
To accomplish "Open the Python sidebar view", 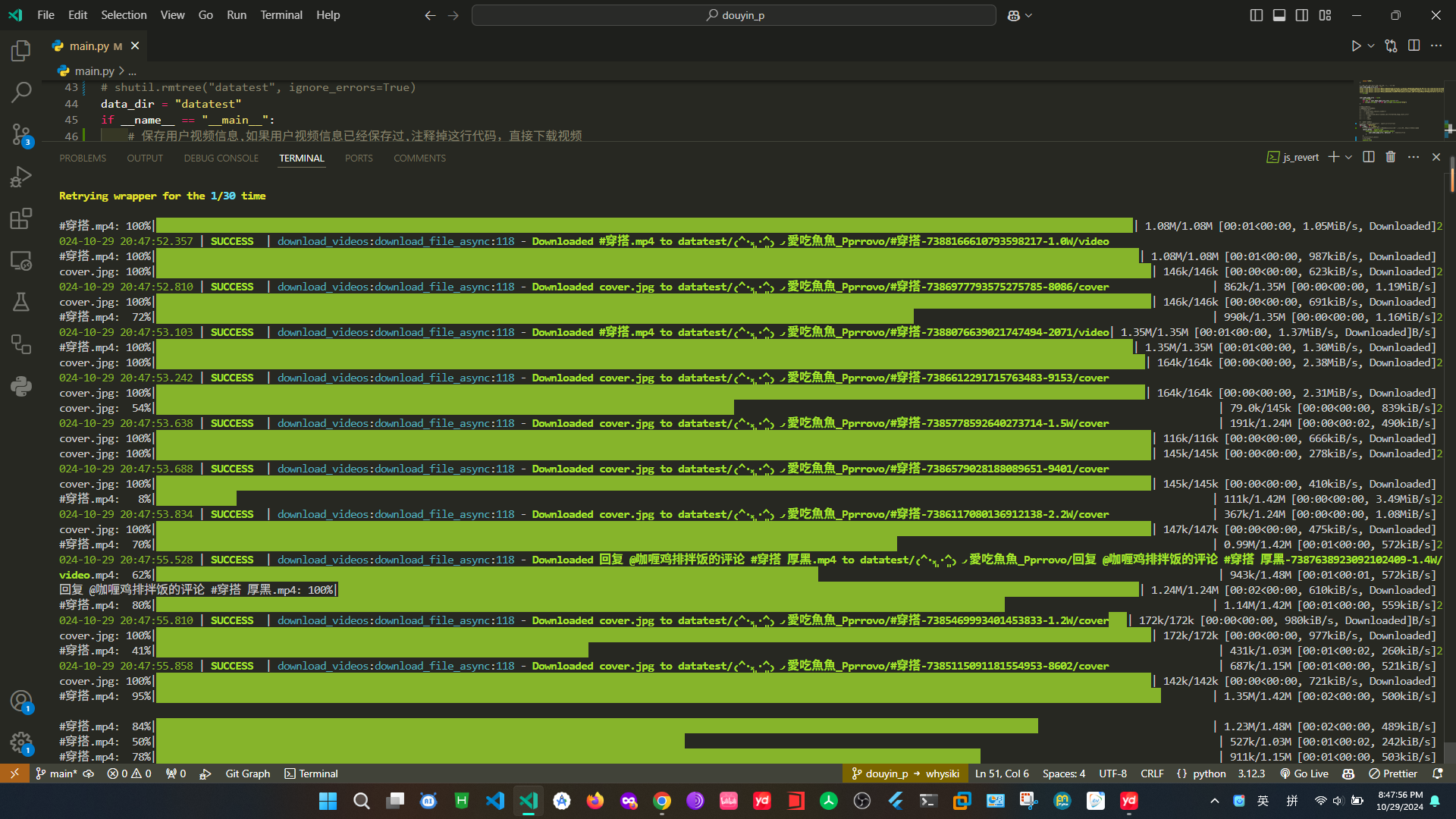I will (x=20, y=387).
